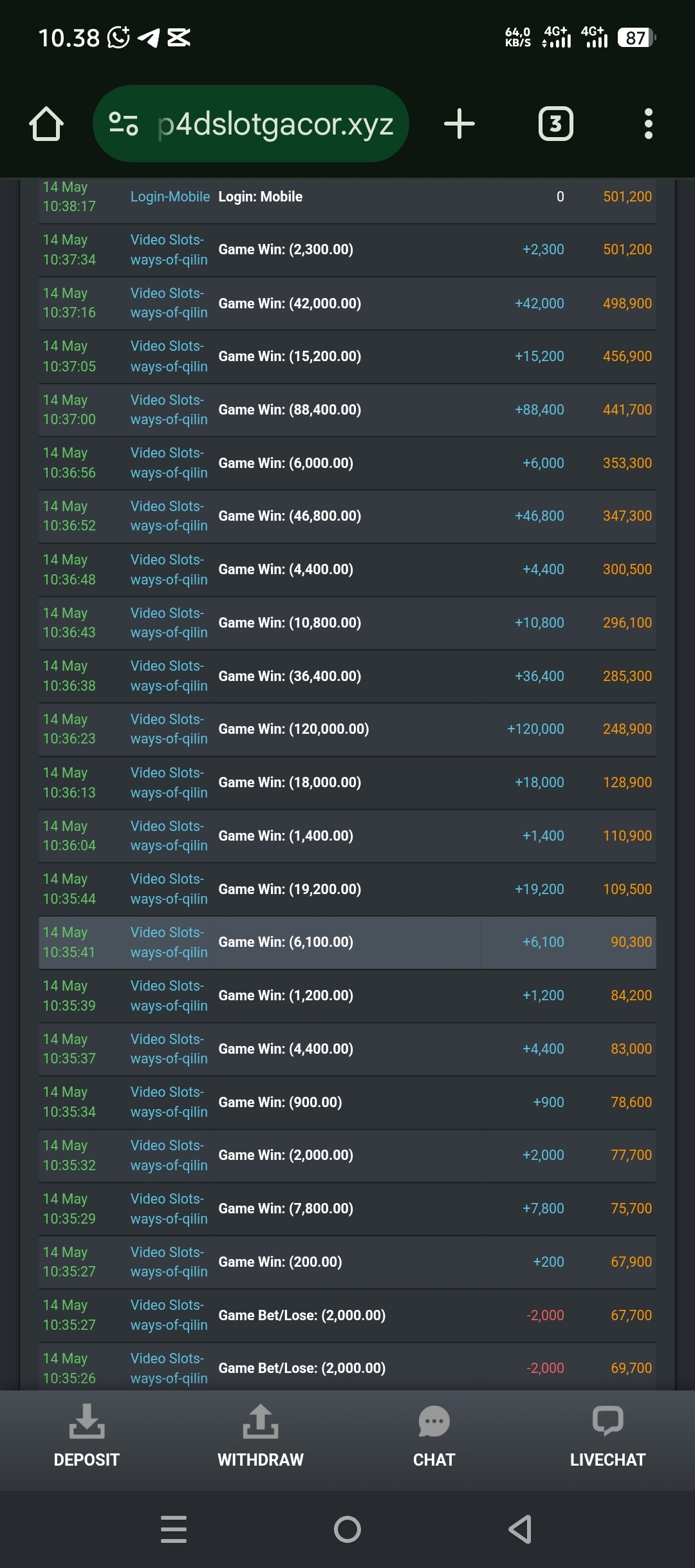Select the Game Win 120,000.00 row

(x=347, y=729)
